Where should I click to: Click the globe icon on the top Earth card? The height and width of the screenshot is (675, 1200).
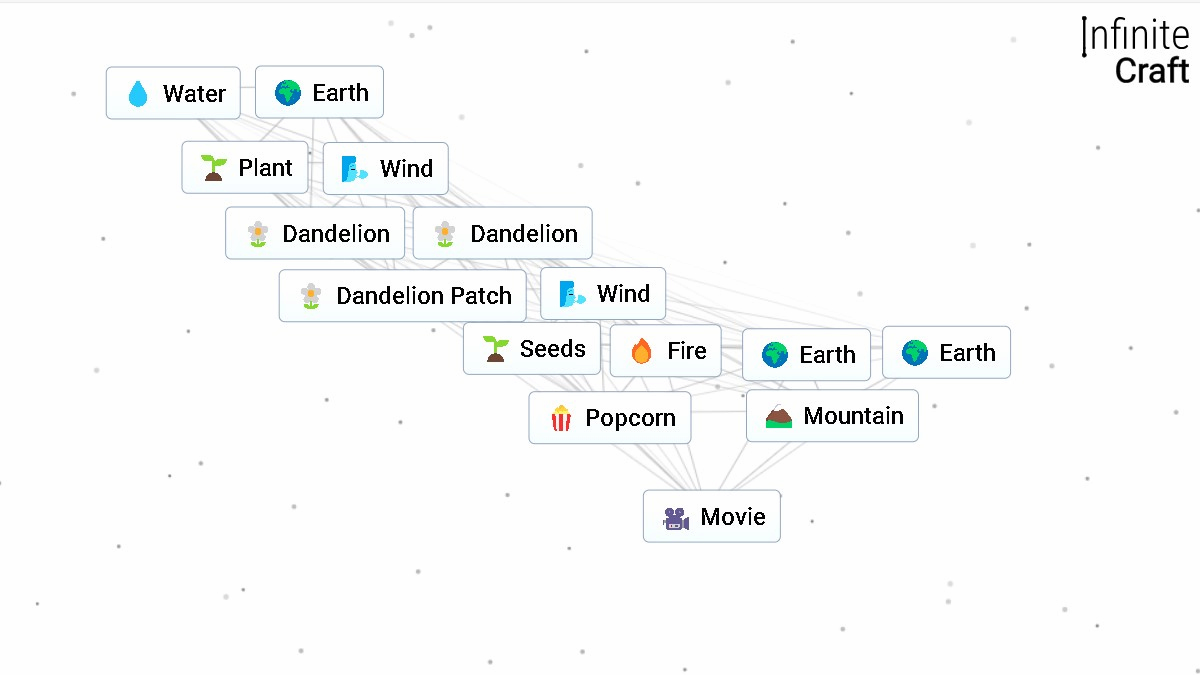pos(289,91)
